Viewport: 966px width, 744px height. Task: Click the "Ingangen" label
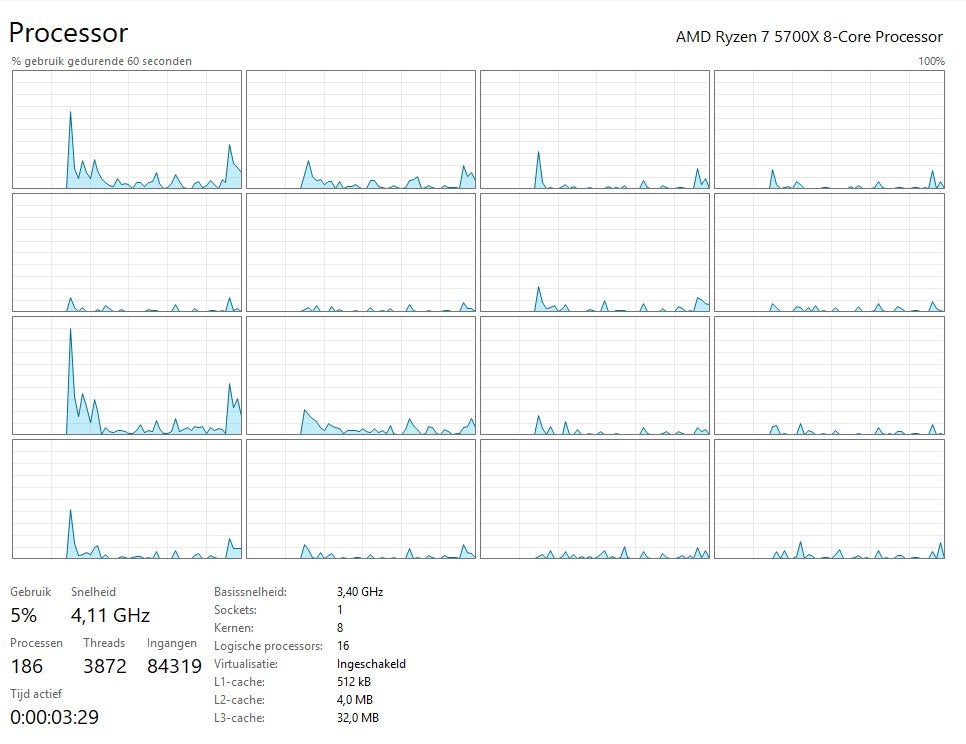click(x=172, y=643)
